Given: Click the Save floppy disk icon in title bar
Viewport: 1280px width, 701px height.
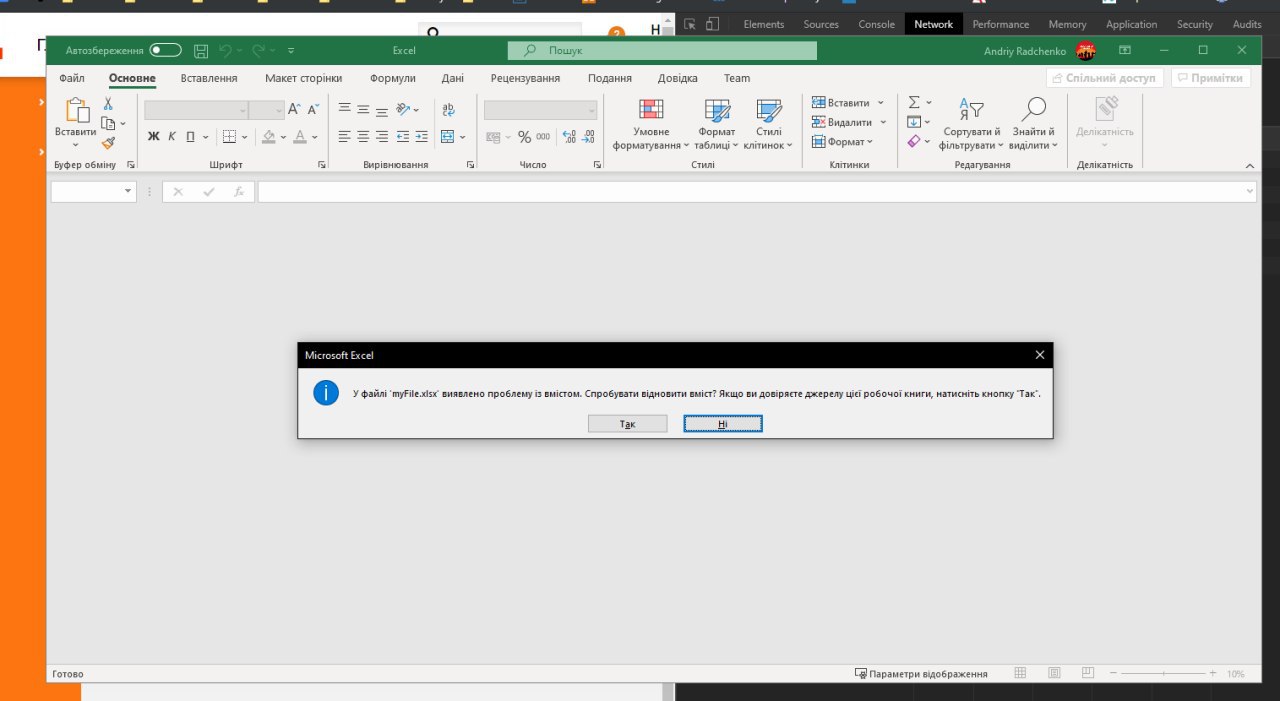Looking at the screenshot, I should (201, 50).
